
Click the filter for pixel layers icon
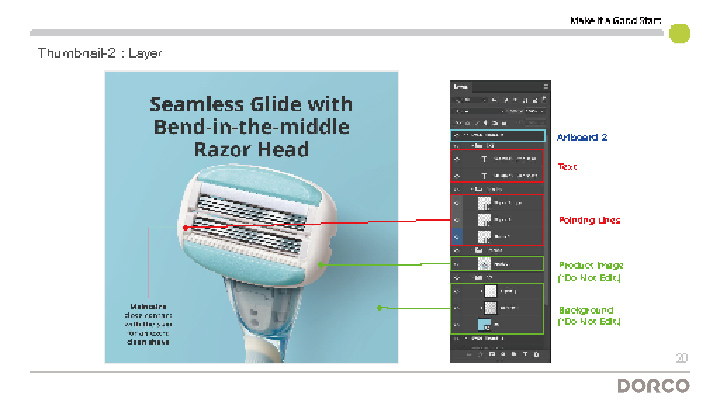pos(494,100)
